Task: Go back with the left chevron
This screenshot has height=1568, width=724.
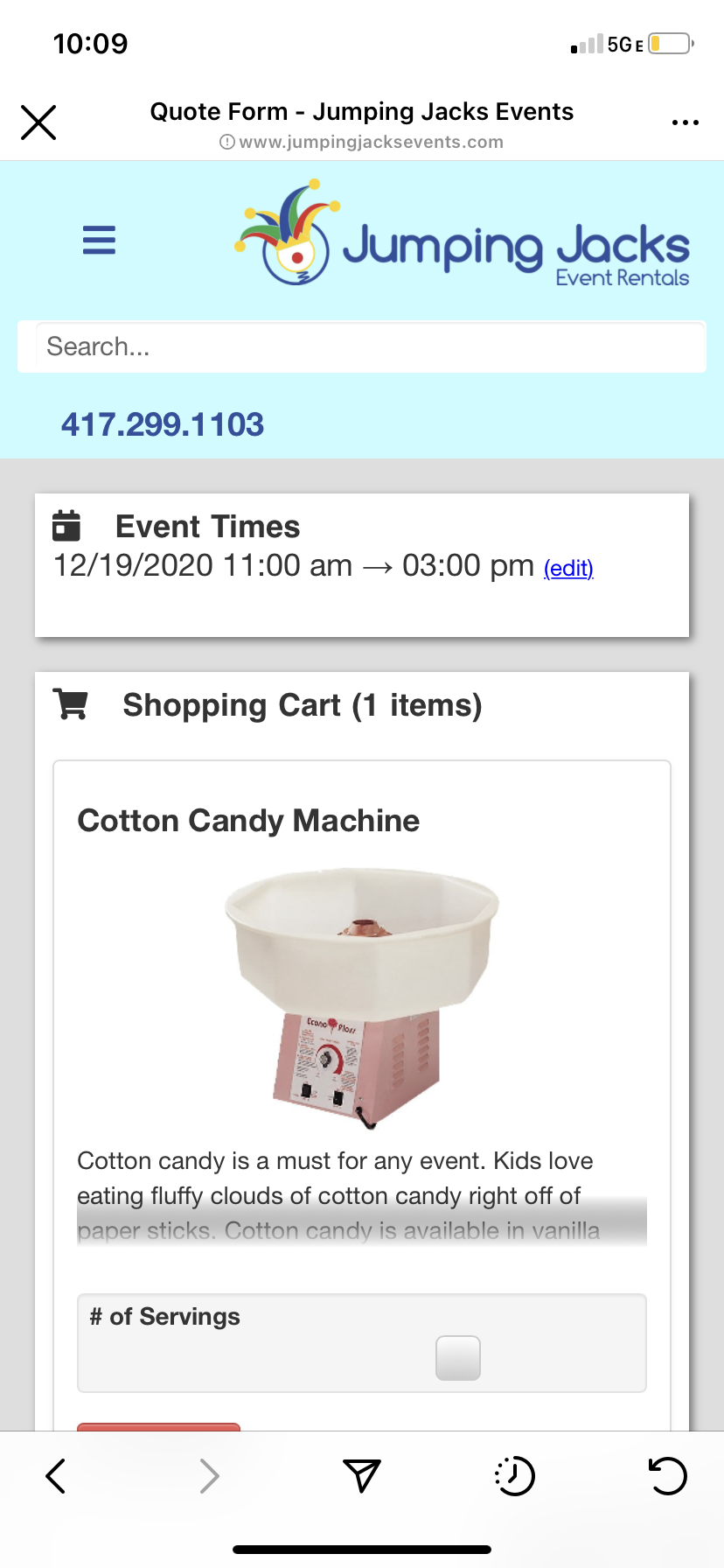Action: tap(56, 1476)
